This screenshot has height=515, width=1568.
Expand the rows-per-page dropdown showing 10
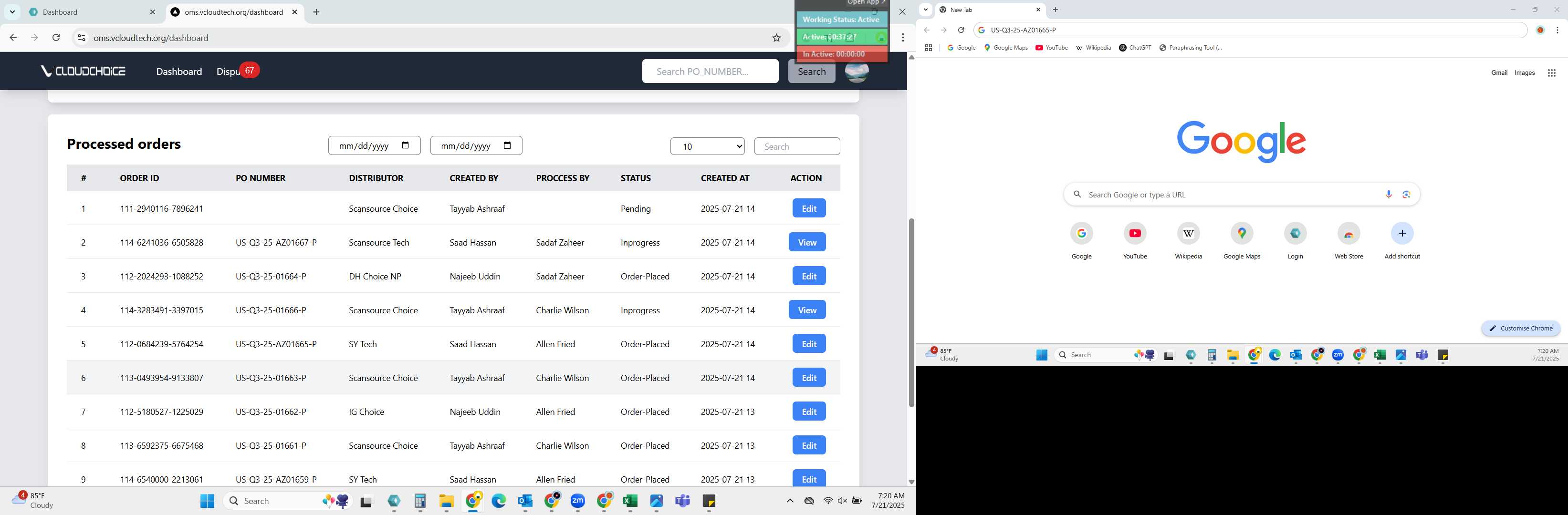[x=707, y=146]
